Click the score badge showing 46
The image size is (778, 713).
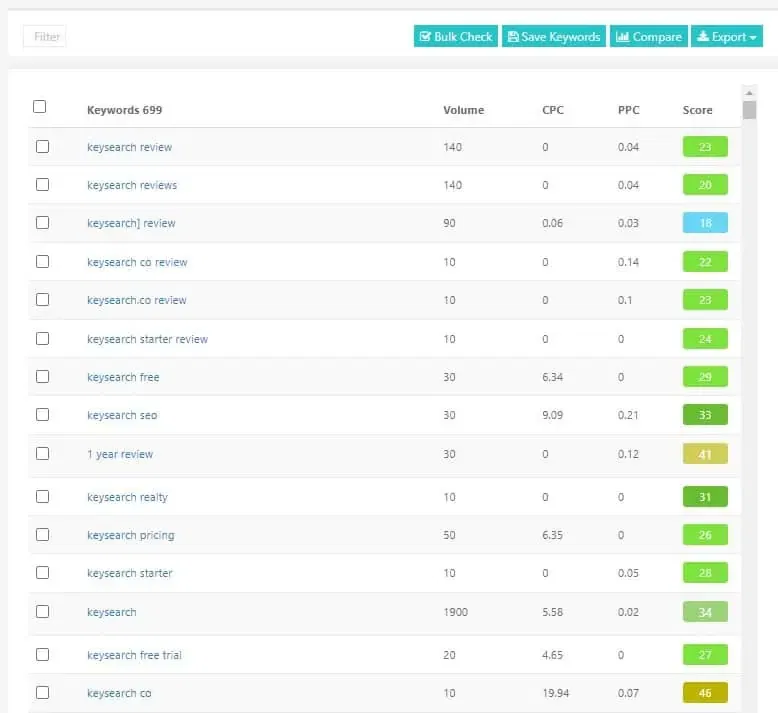pyautogui.click(x=705, y=693)
